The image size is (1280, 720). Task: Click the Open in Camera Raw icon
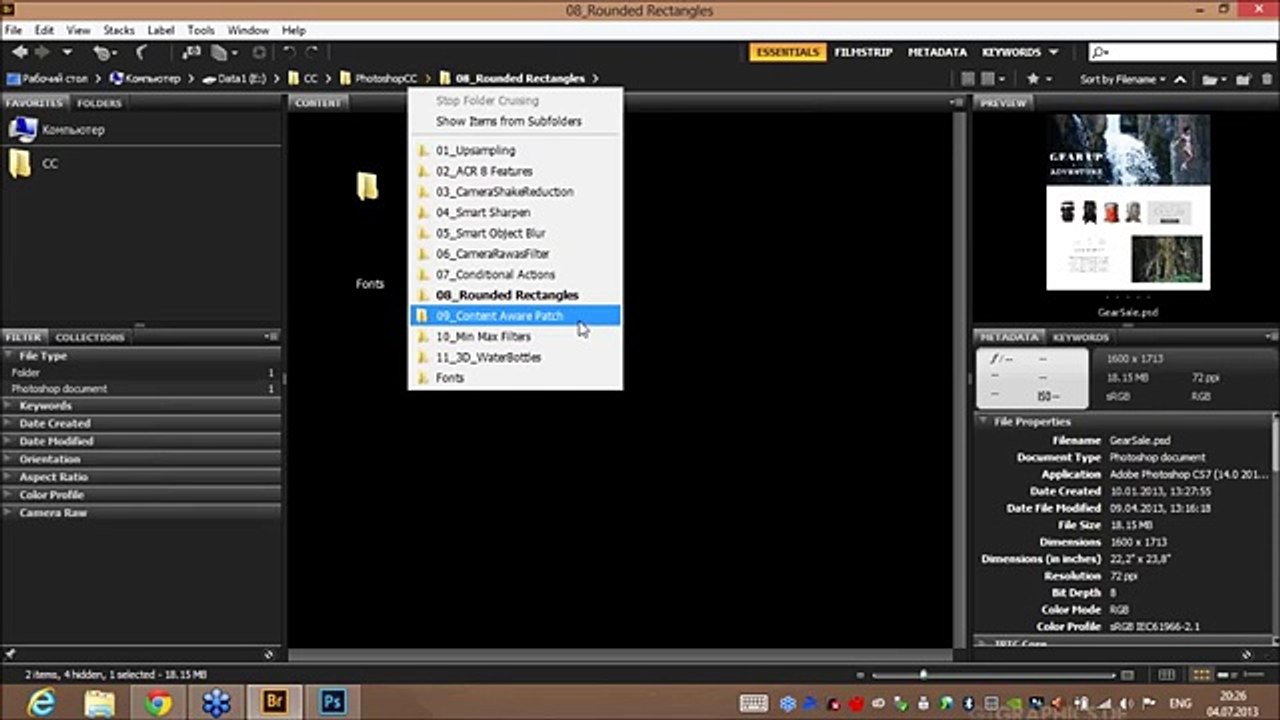260,52
